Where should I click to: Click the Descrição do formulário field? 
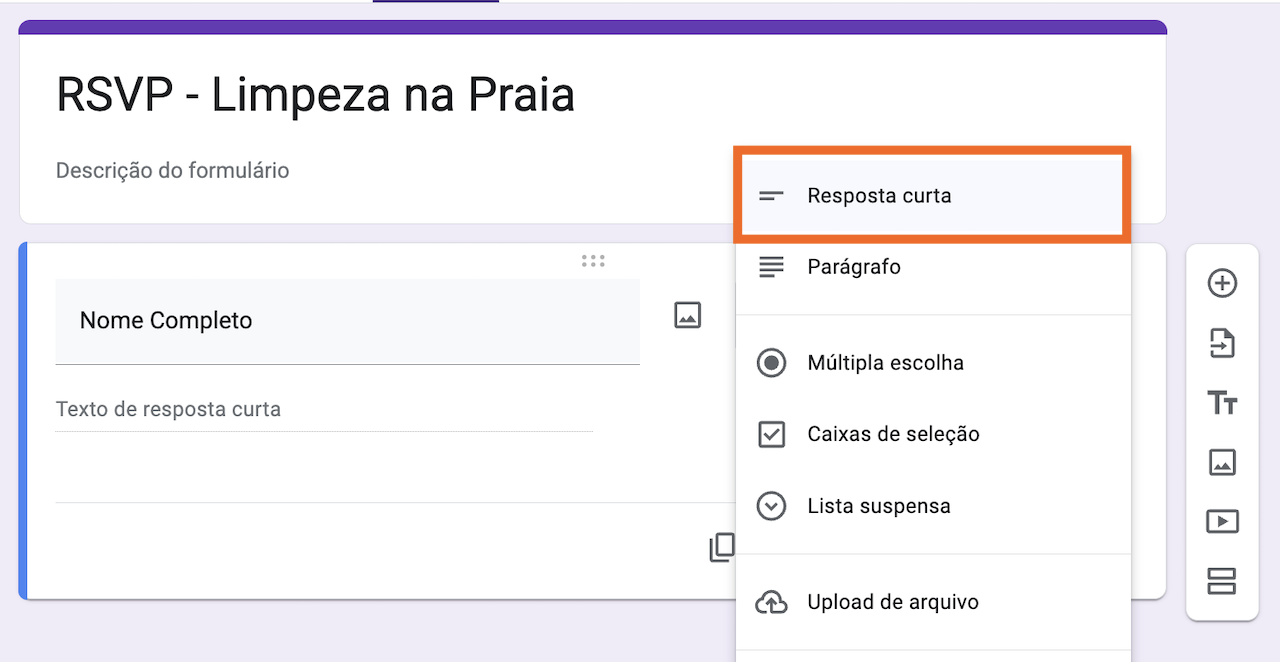pos(172,171)
